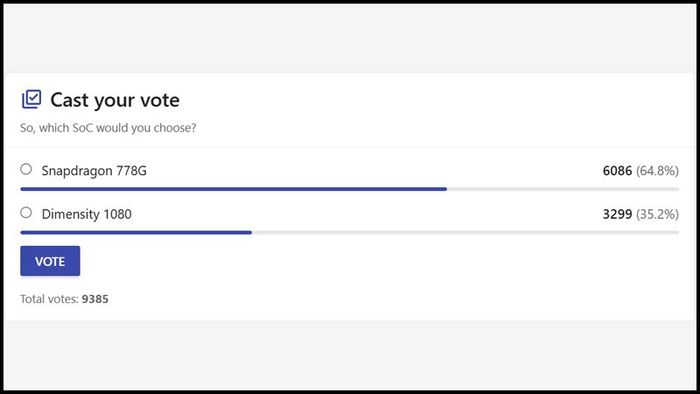Click the unfilled part of Snapdragon bar
Viewport: 700px width, 394px height.
[563, 189]
